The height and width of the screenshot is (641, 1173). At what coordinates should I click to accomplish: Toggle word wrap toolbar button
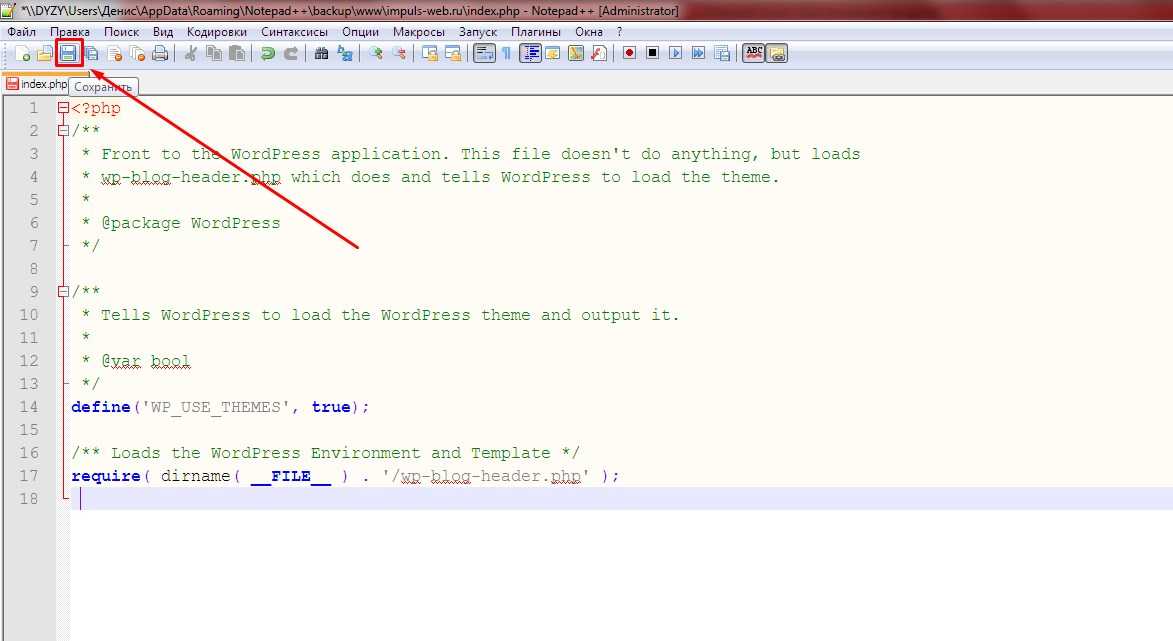click(484, 54)
